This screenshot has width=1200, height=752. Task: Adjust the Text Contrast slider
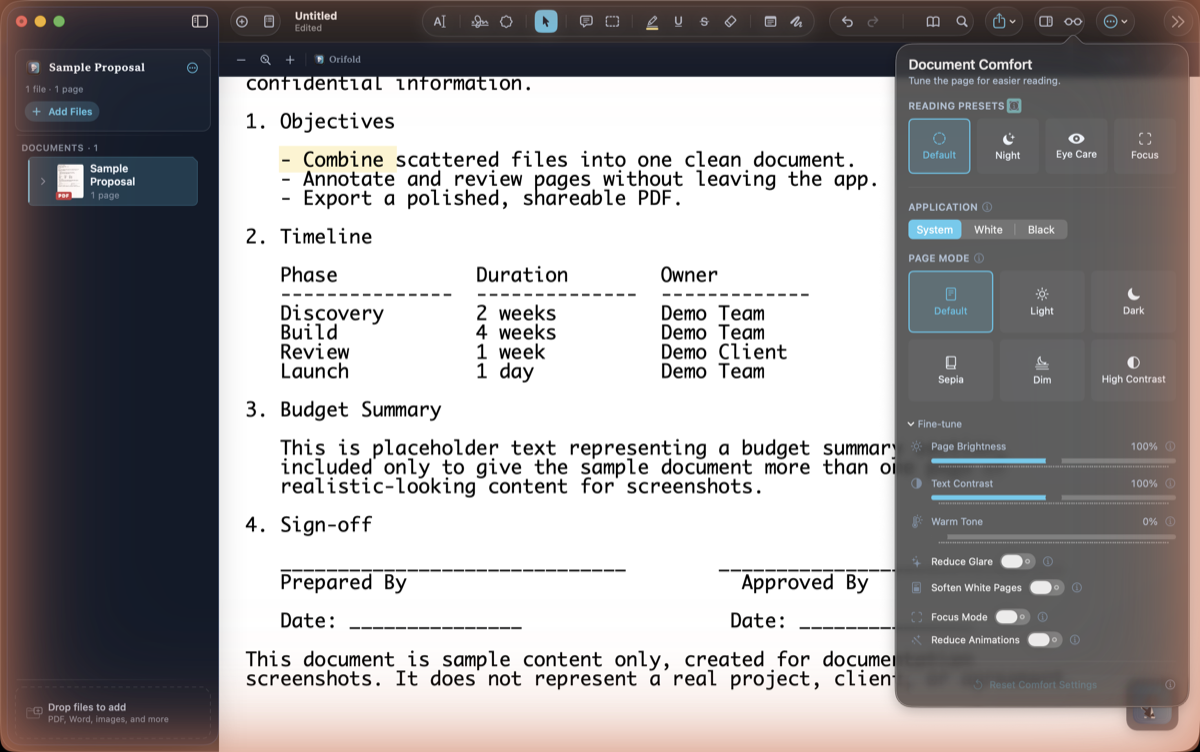1052,497
